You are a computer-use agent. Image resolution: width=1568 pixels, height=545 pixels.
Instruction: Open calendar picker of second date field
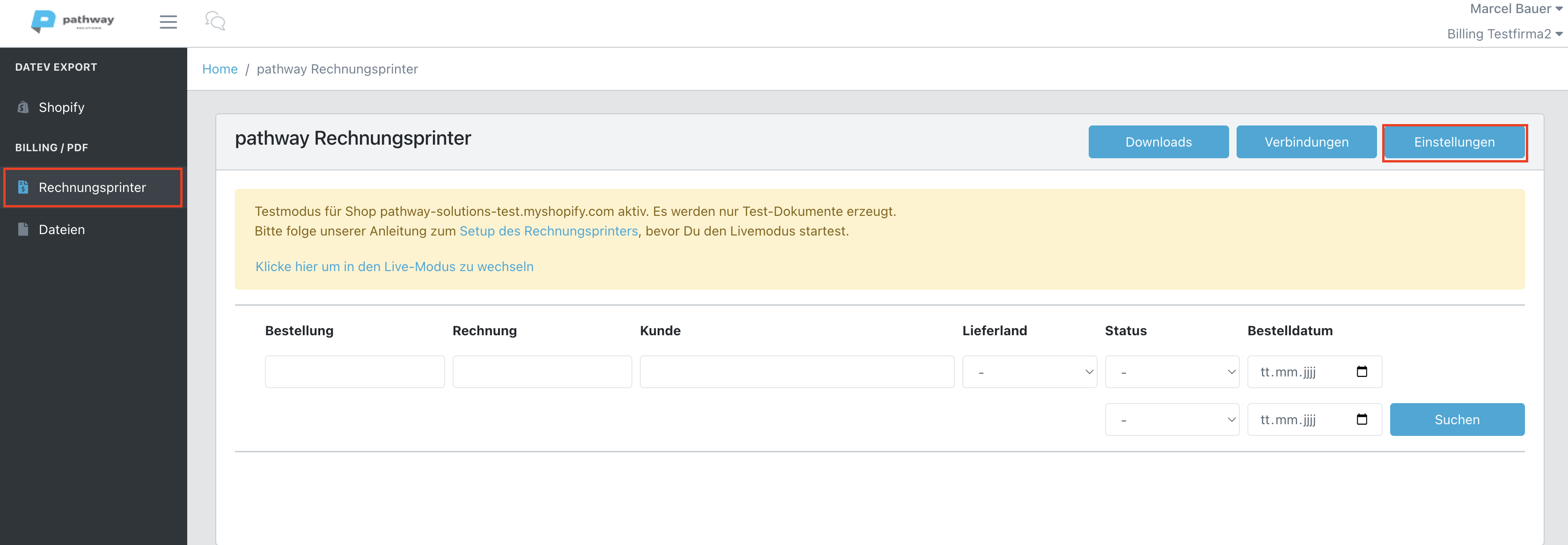1362,420
